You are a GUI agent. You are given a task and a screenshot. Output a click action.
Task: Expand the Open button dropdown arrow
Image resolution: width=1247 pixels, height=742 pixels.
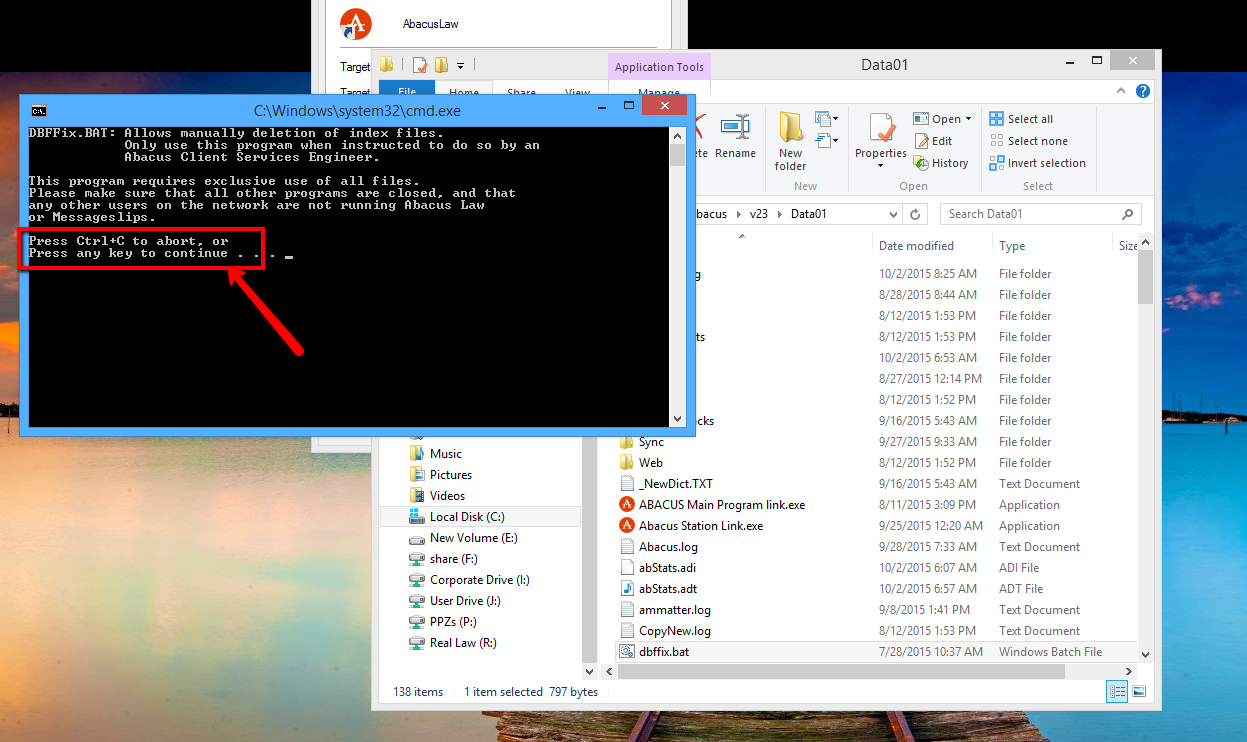point(968,119)
